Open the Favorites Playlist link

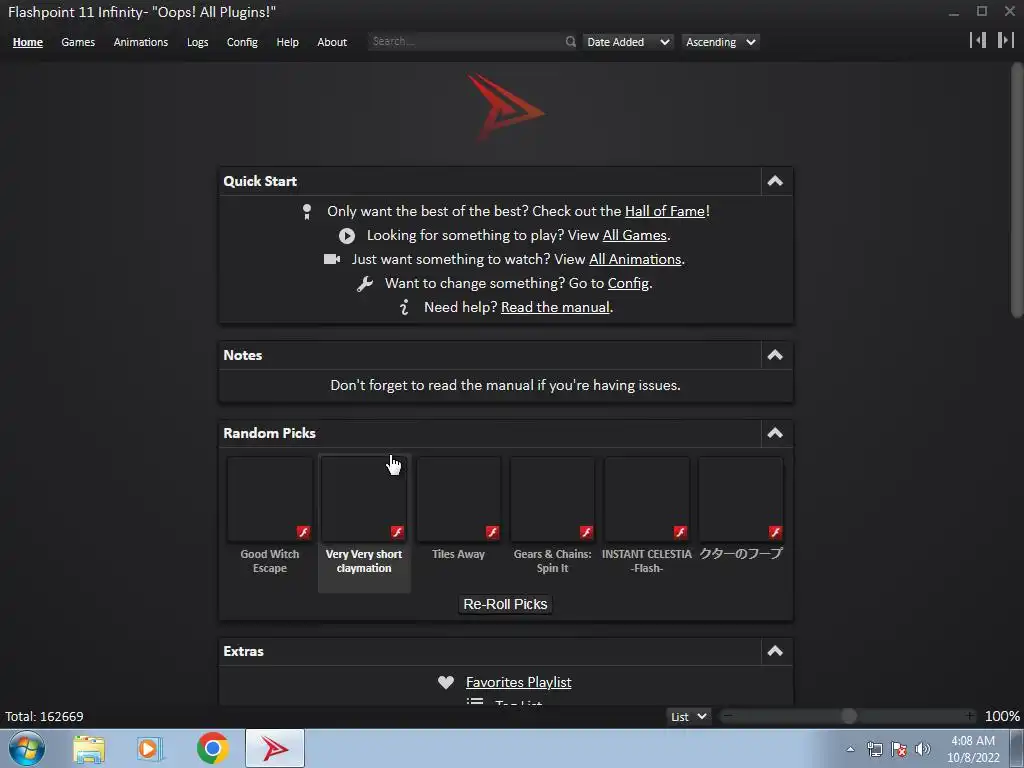tap(519, 682)
